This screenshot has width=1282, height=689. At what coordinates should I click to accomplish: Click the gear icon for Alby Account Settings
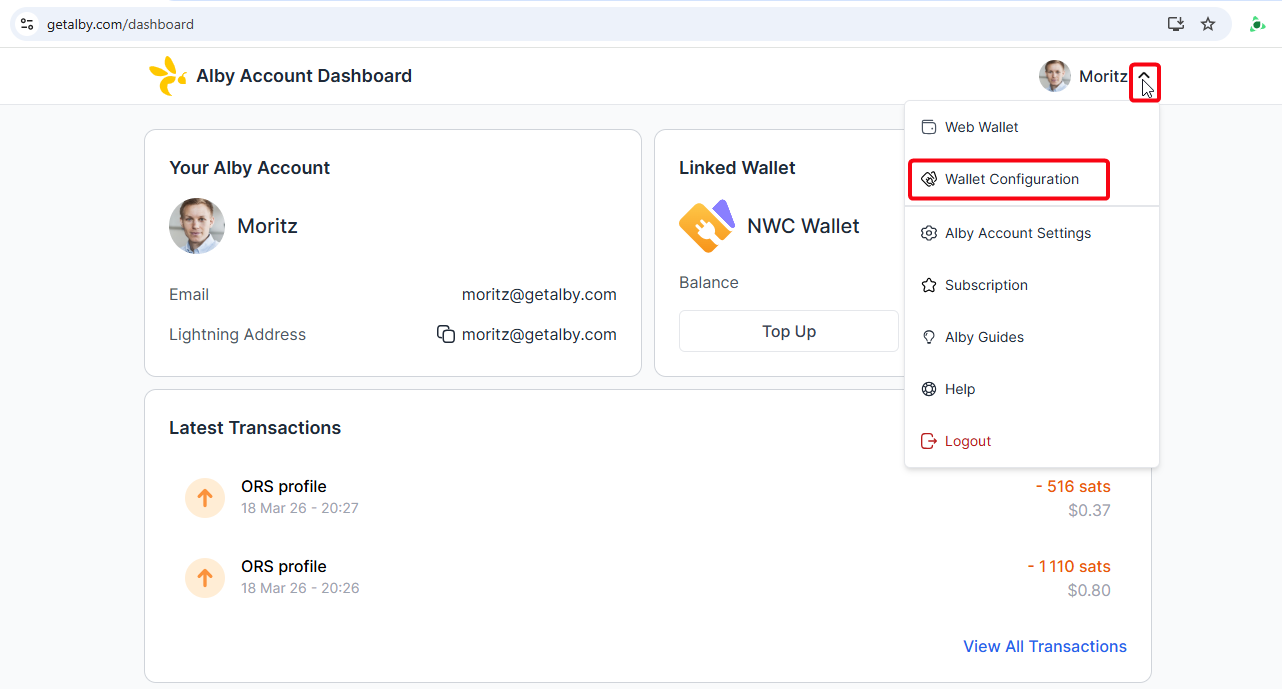pos(929,233)
